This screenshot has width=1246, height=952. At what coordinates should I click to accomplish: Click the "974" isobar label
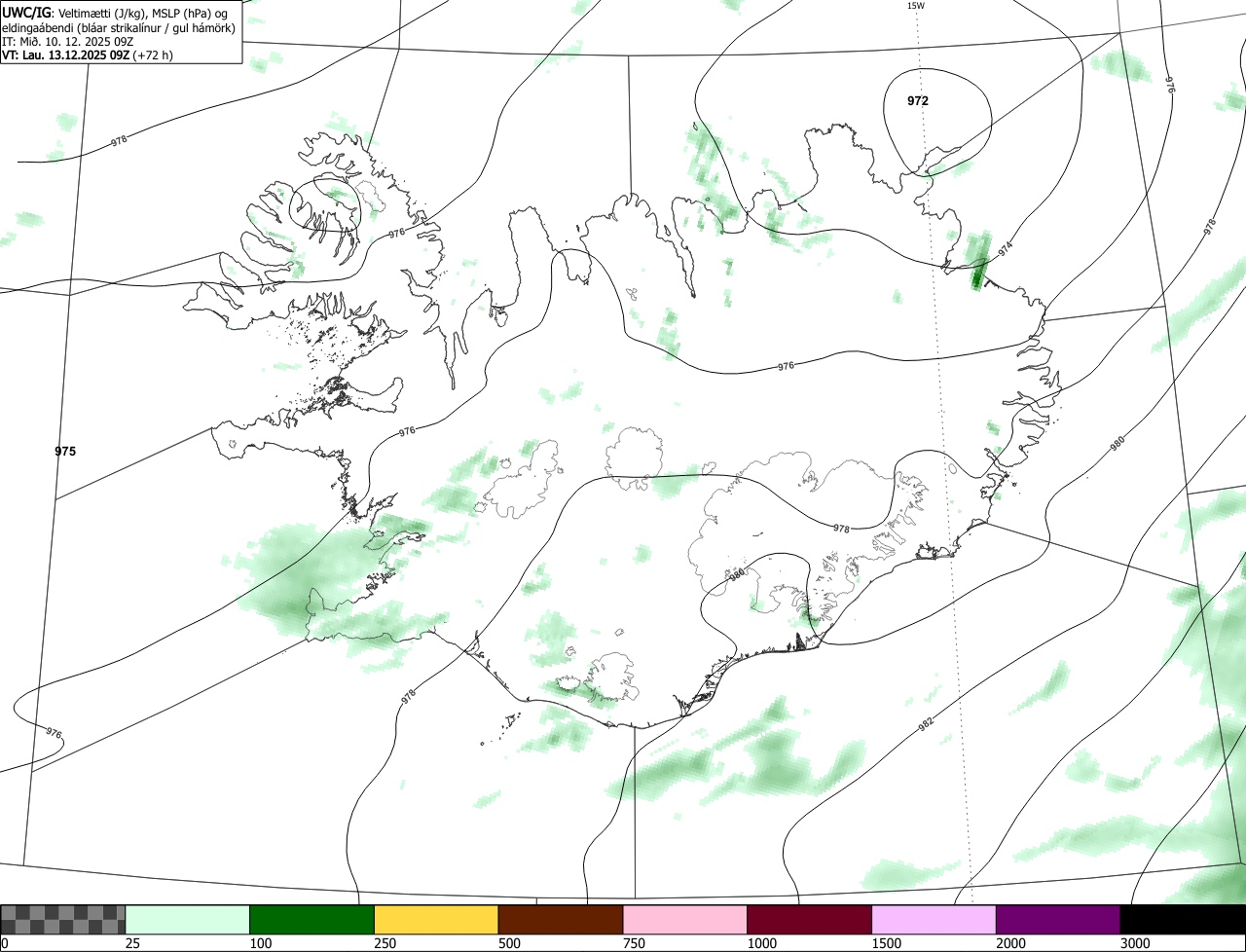(x=1006, y=248)
